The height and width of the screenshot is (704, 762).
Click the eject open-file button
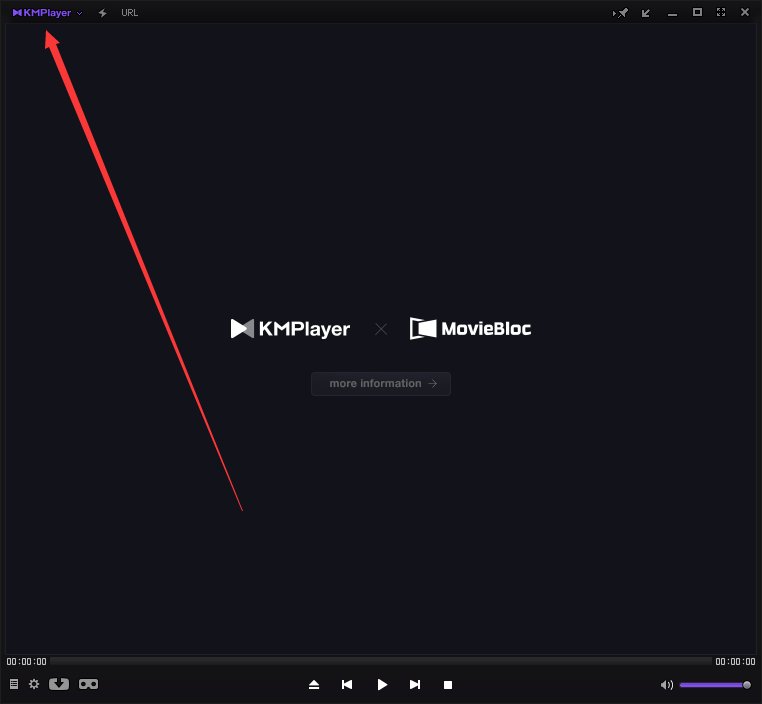314,685
